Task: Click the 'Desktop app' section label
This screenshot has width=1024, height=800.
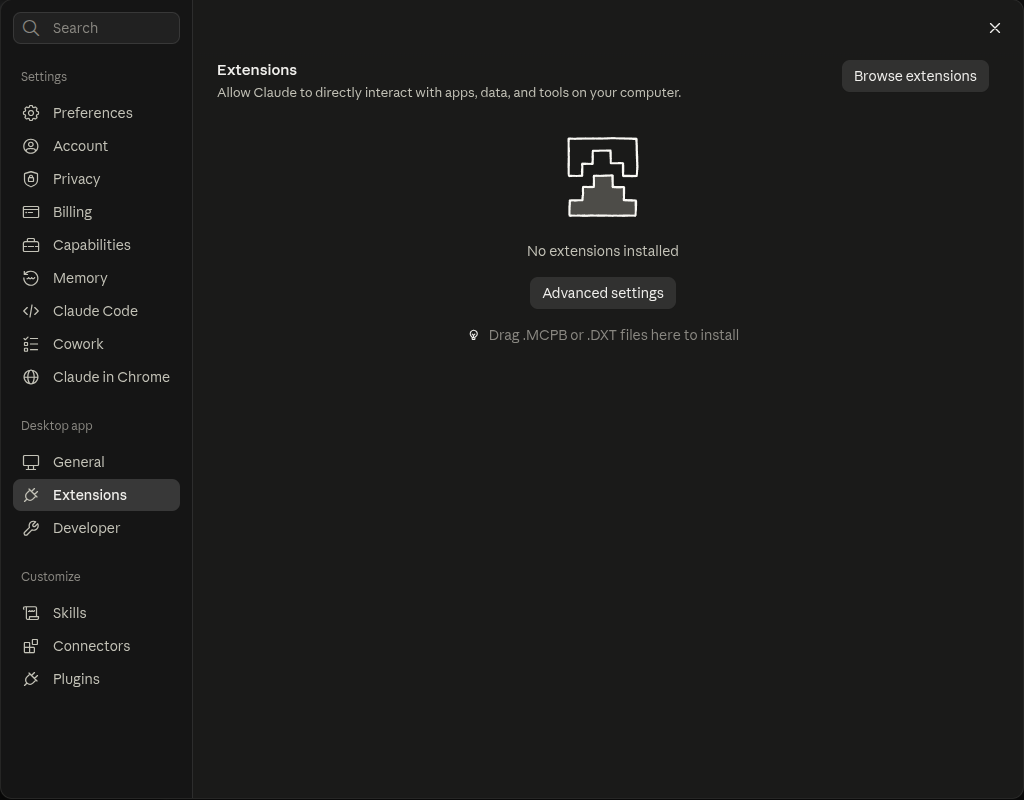Action: click(57, 426)
